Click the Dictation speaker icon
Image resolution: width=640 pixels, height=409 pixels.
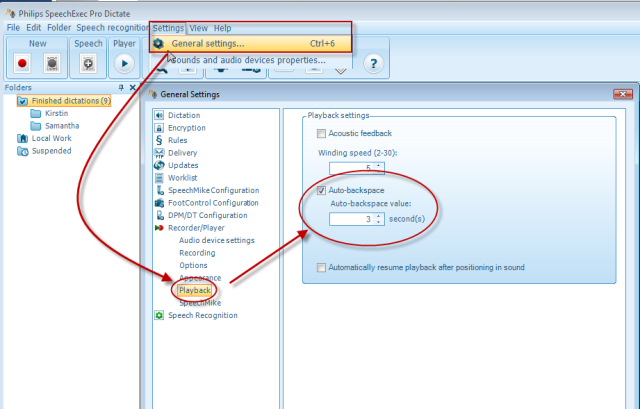click(x=159, y=116)
